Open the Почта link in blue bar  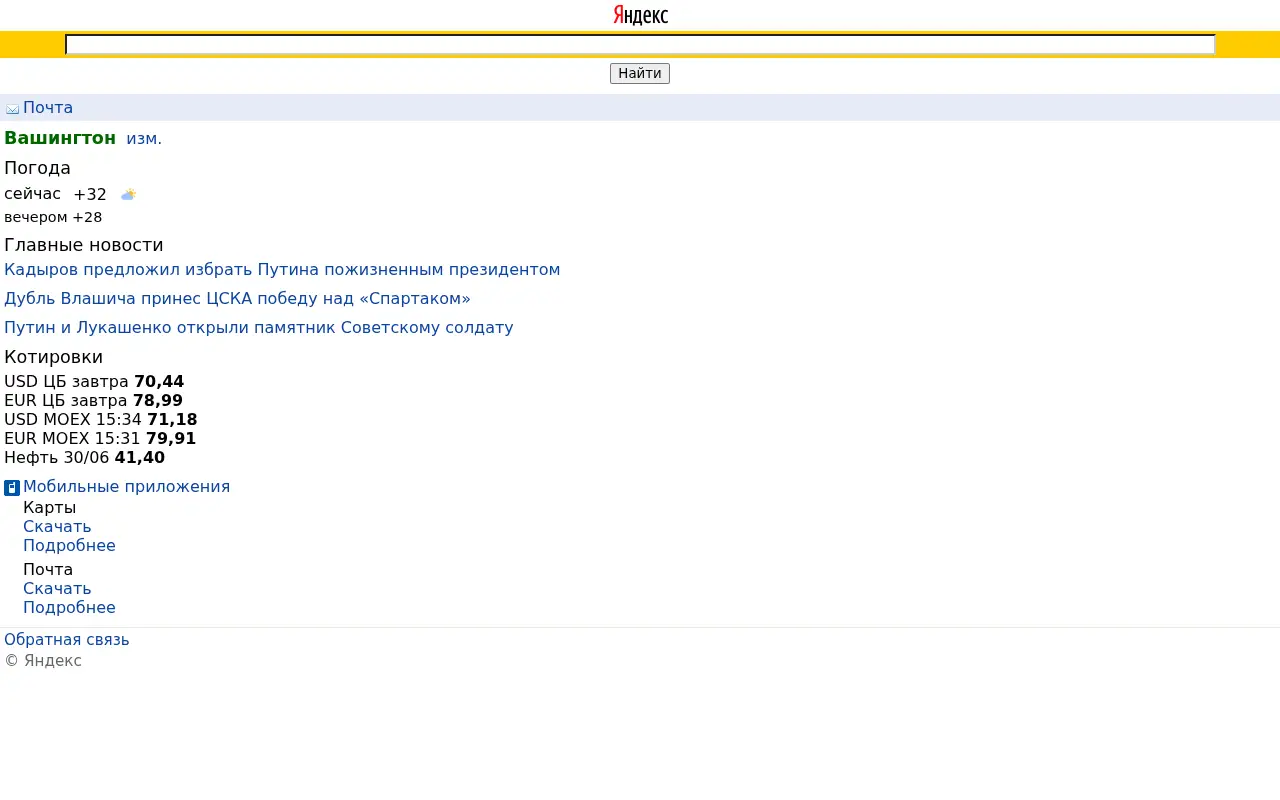(48, 108)
